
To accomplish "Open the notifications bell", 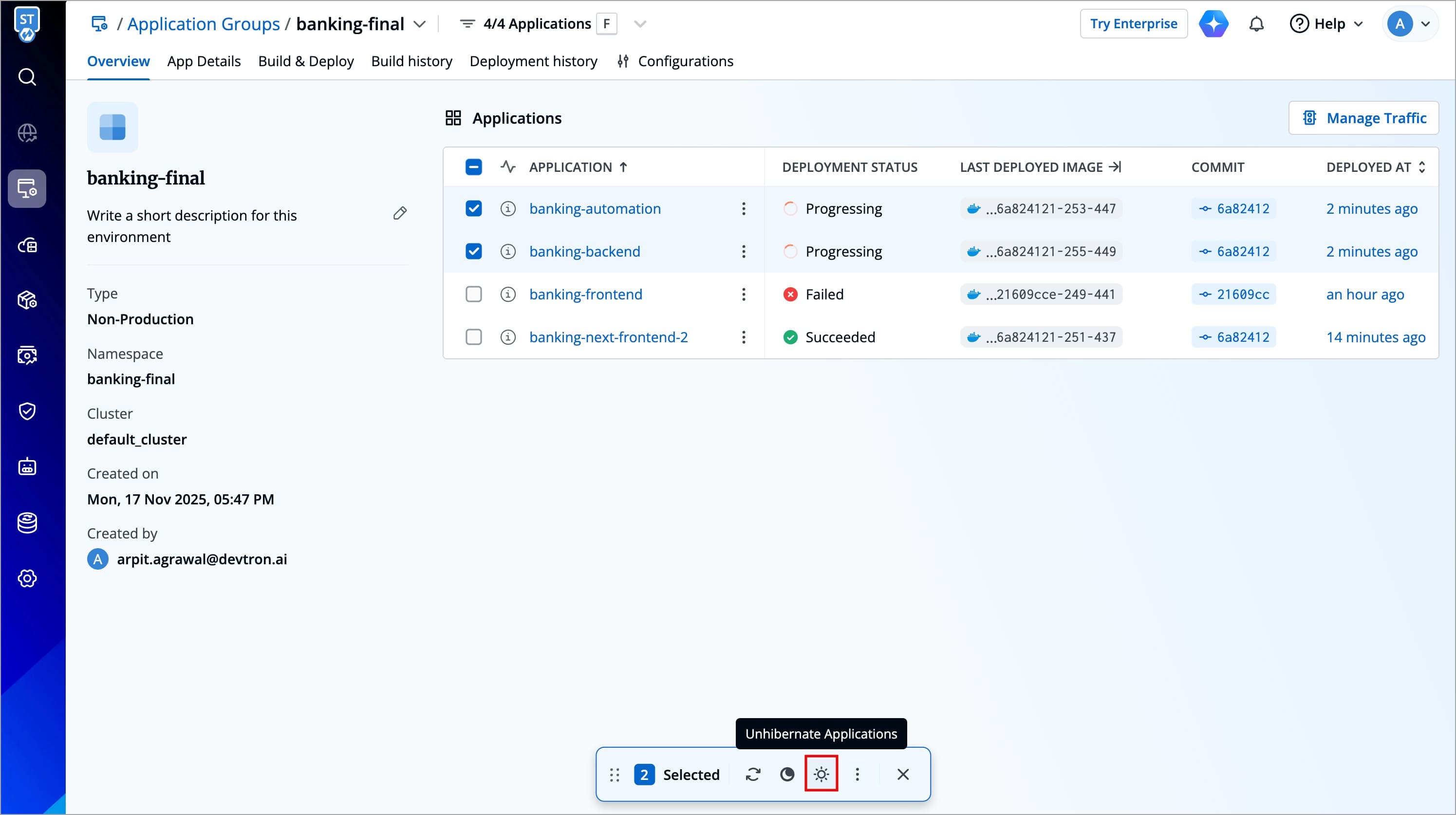I will pyautogui.click(x=1256, y=24).
